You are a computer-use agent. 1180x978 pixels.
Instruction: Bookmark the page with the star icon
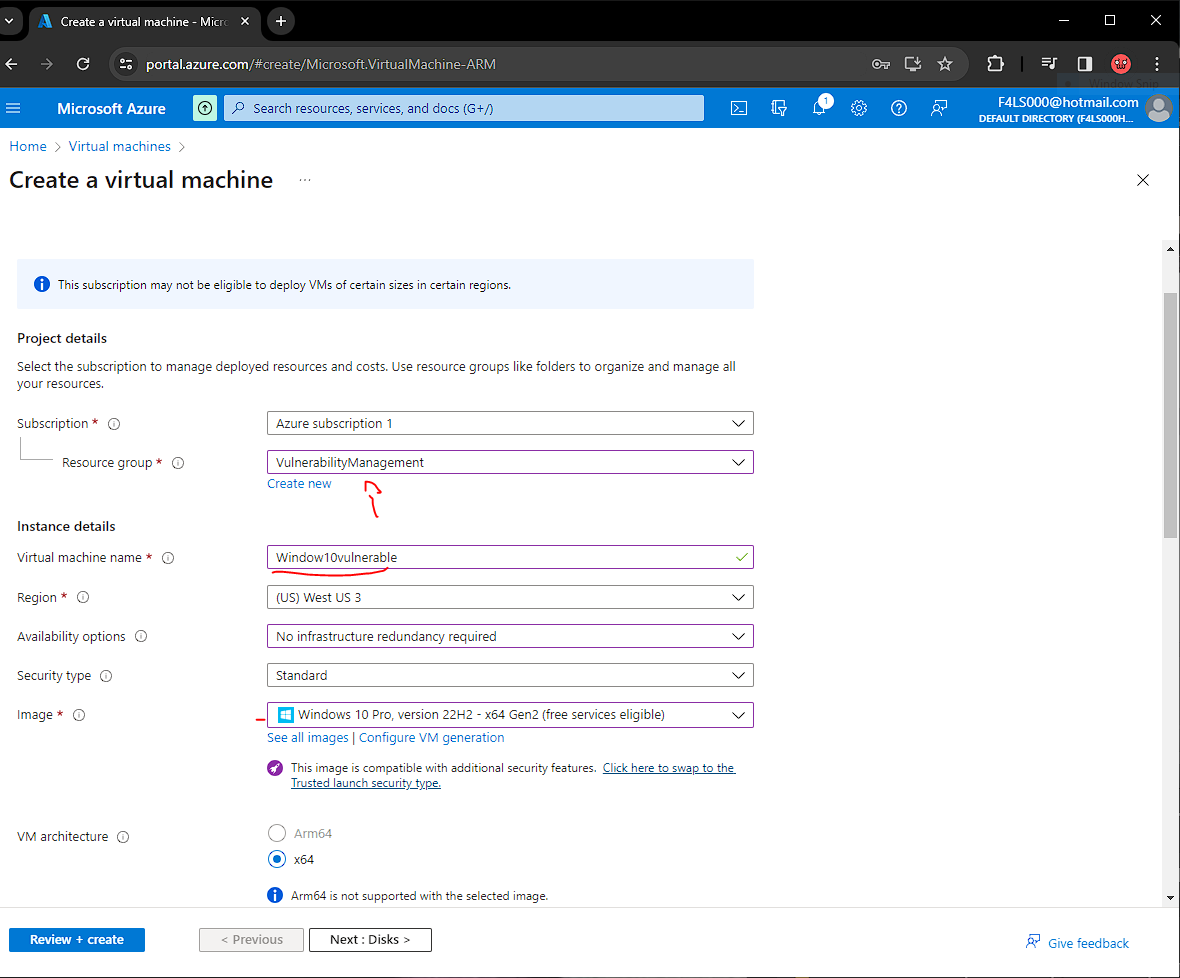pyautogui.click(x=945, y=64)
